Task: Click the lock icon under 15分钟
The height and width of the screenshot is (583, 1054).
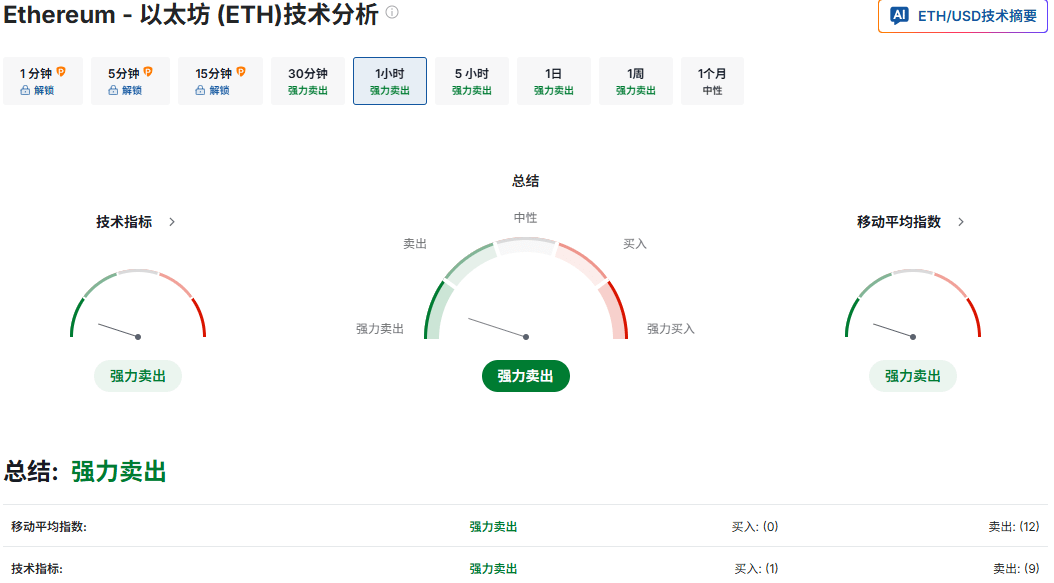Action: 200,90
